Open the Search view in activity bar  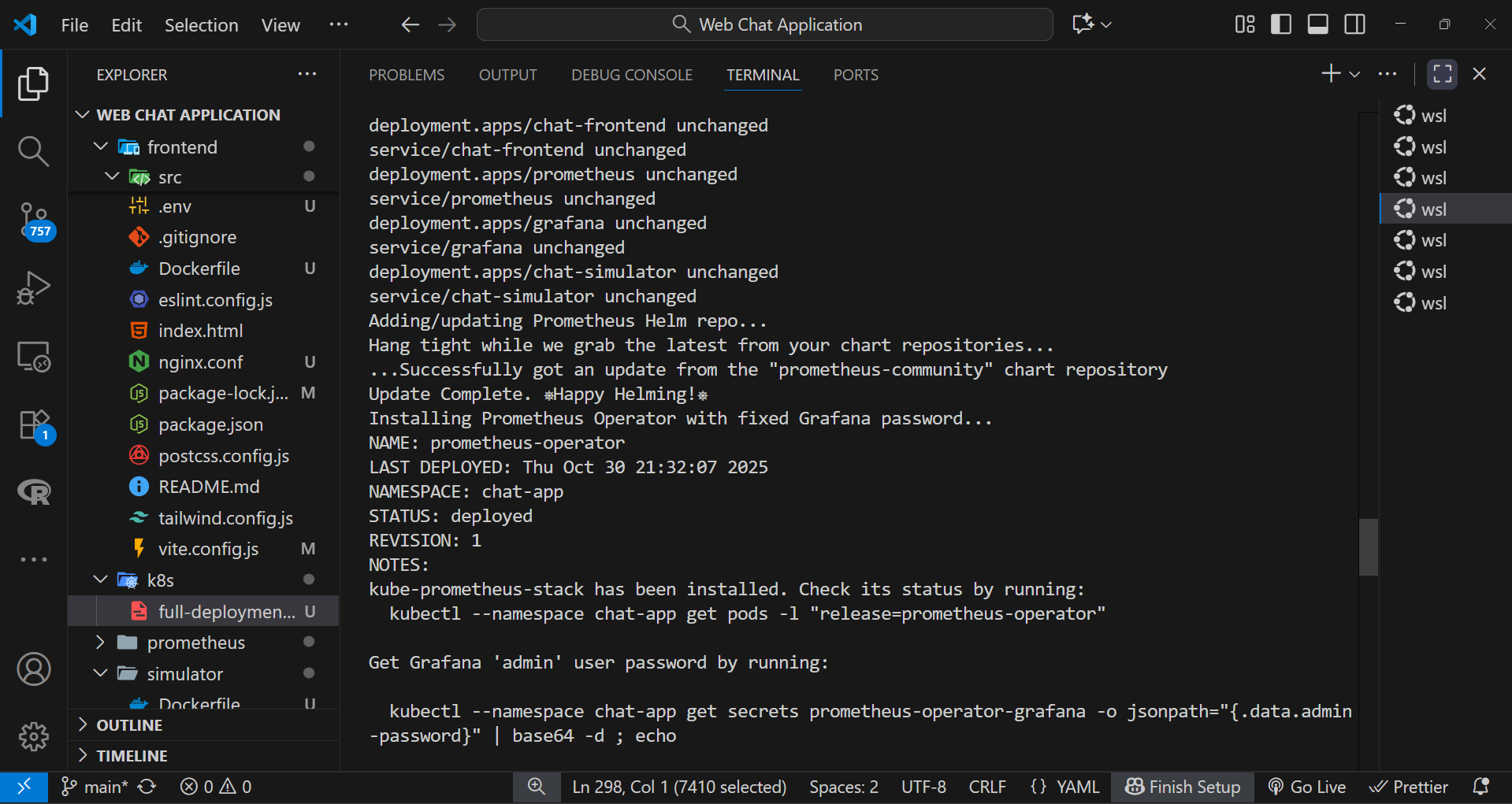pos(33,150)
